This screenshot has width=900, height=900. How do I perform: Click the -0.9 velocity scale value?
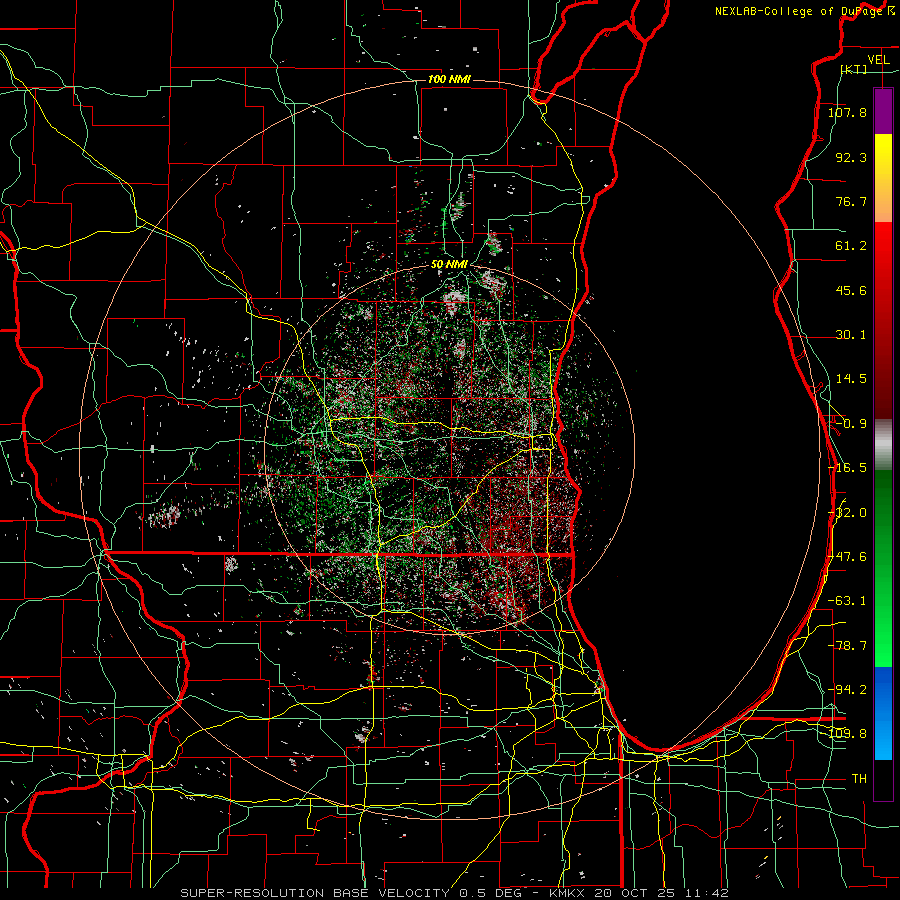pyautogui.click(x=851, y=424)
